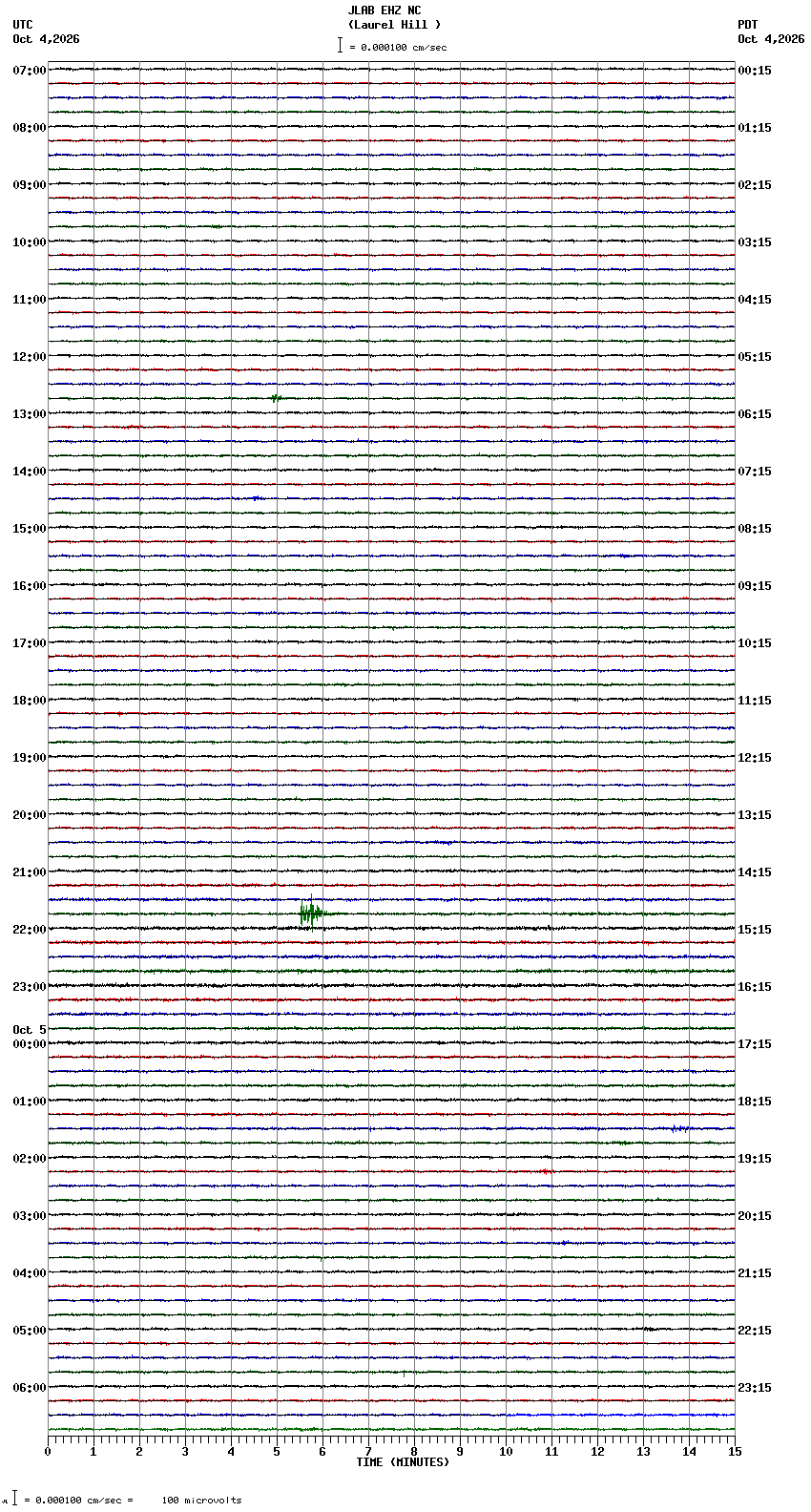This screenshot has width=811, height=1512.
Task: Click the TIME (MINUTES) axis title
Action: point(403,1462)
